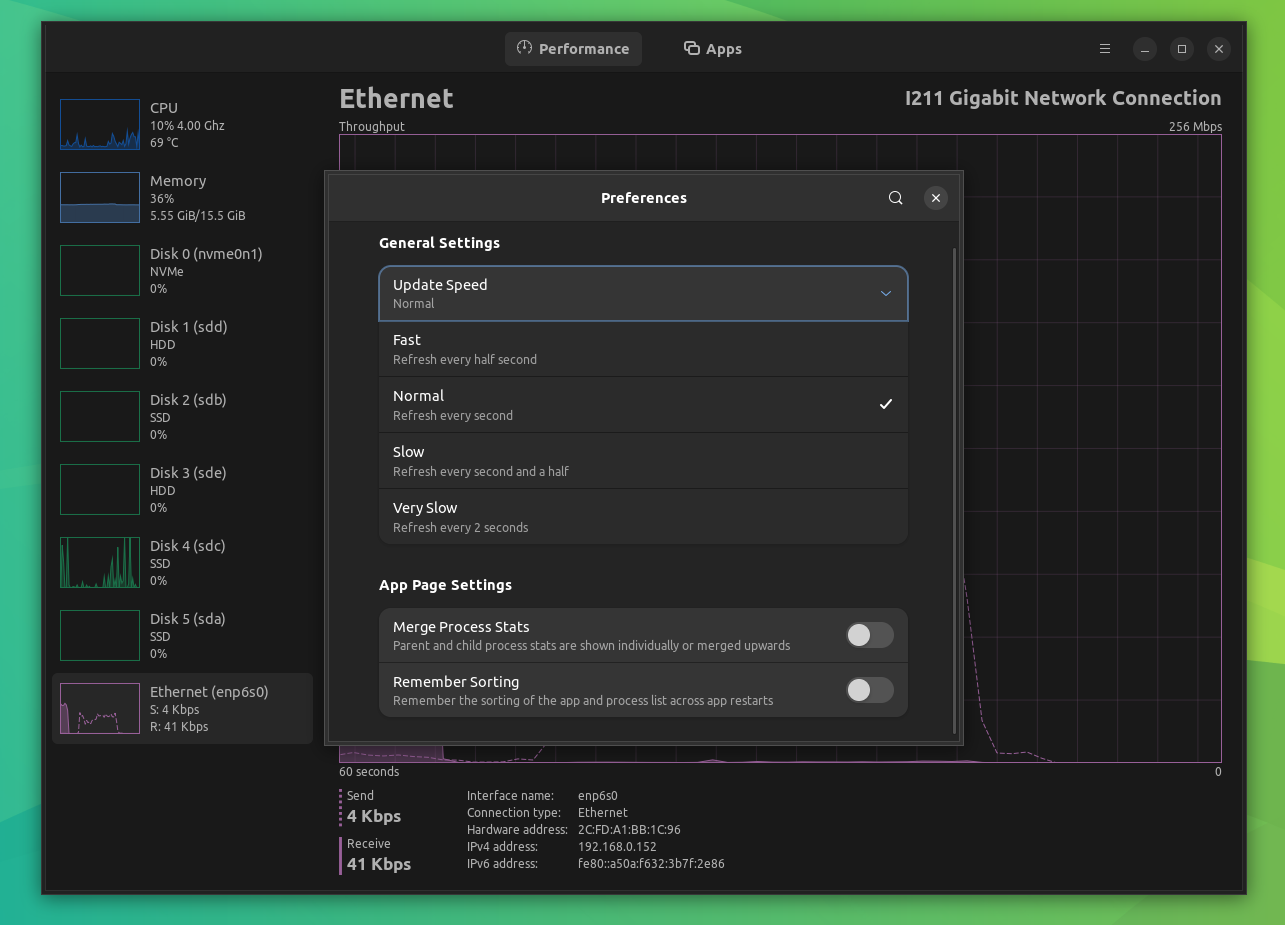Switch to the Performance tab
1285x925 pixels.
573,48
